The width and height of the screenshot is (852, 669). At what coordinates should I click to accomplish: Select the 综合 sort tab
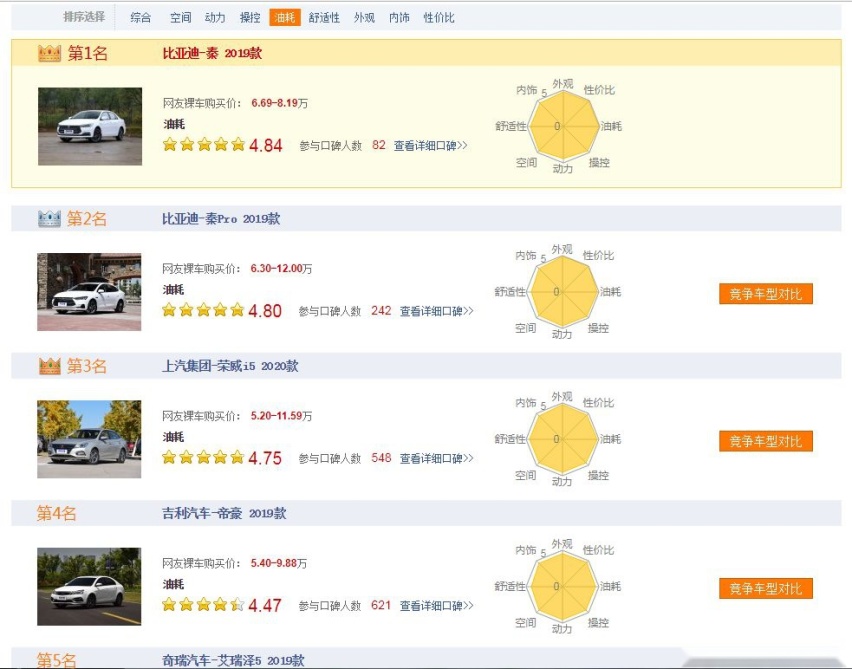point(141,17)
